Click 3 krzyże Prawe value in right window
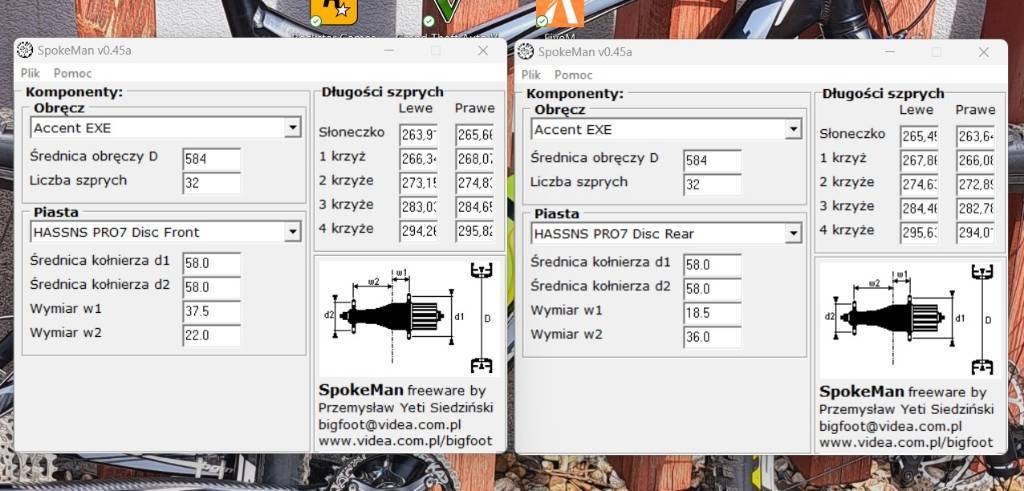The height and width of the screenshot is (491, 1024). pos(976,208)
